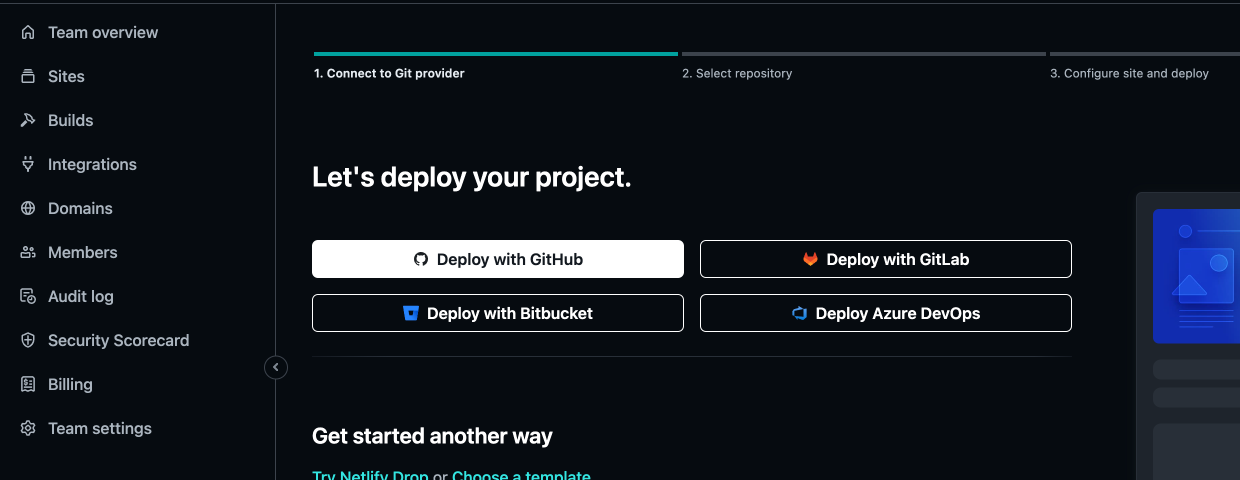Click the Audit log icon
Screen dimensions: 1240x480
click(x=28, y=296)
